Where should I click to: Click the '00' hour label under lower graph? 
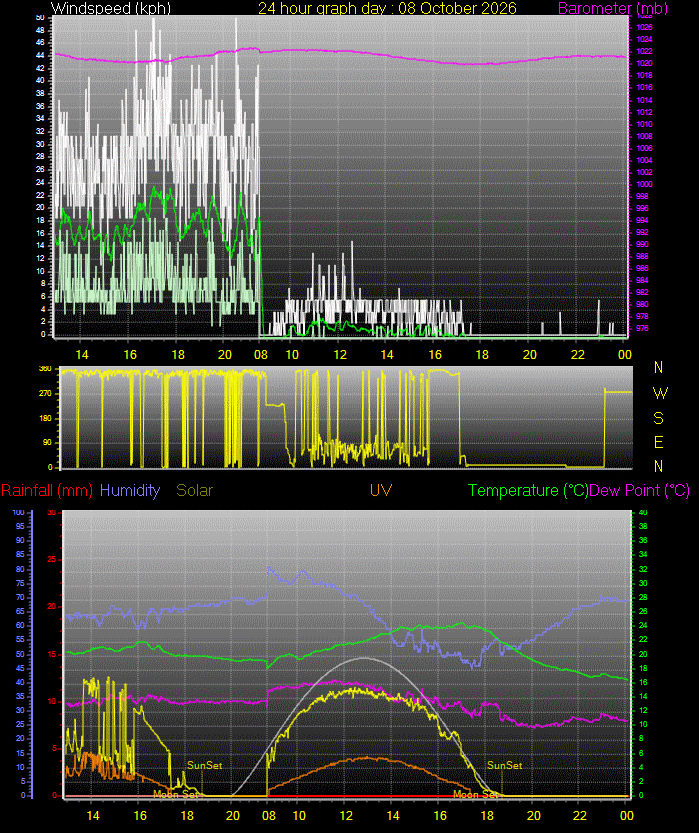point(627,815)
